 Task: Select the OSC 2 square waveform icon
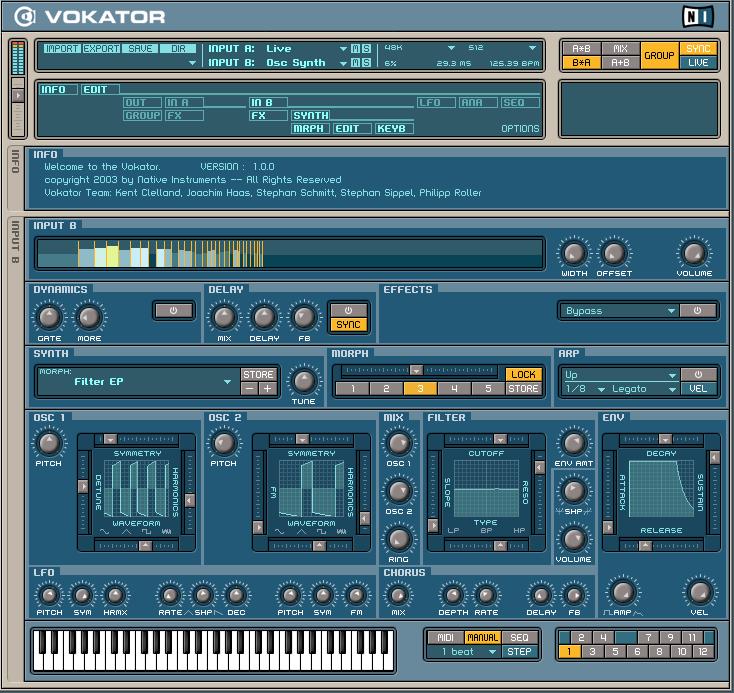tap(322, 532)
